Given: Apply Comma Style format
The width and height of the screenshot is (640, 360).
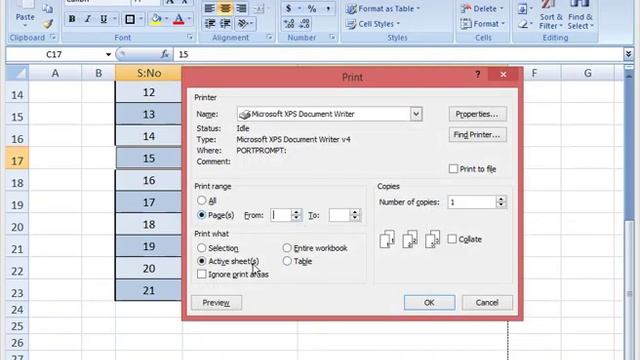Looking at the screenshot, I should click(x=328, y=8).
